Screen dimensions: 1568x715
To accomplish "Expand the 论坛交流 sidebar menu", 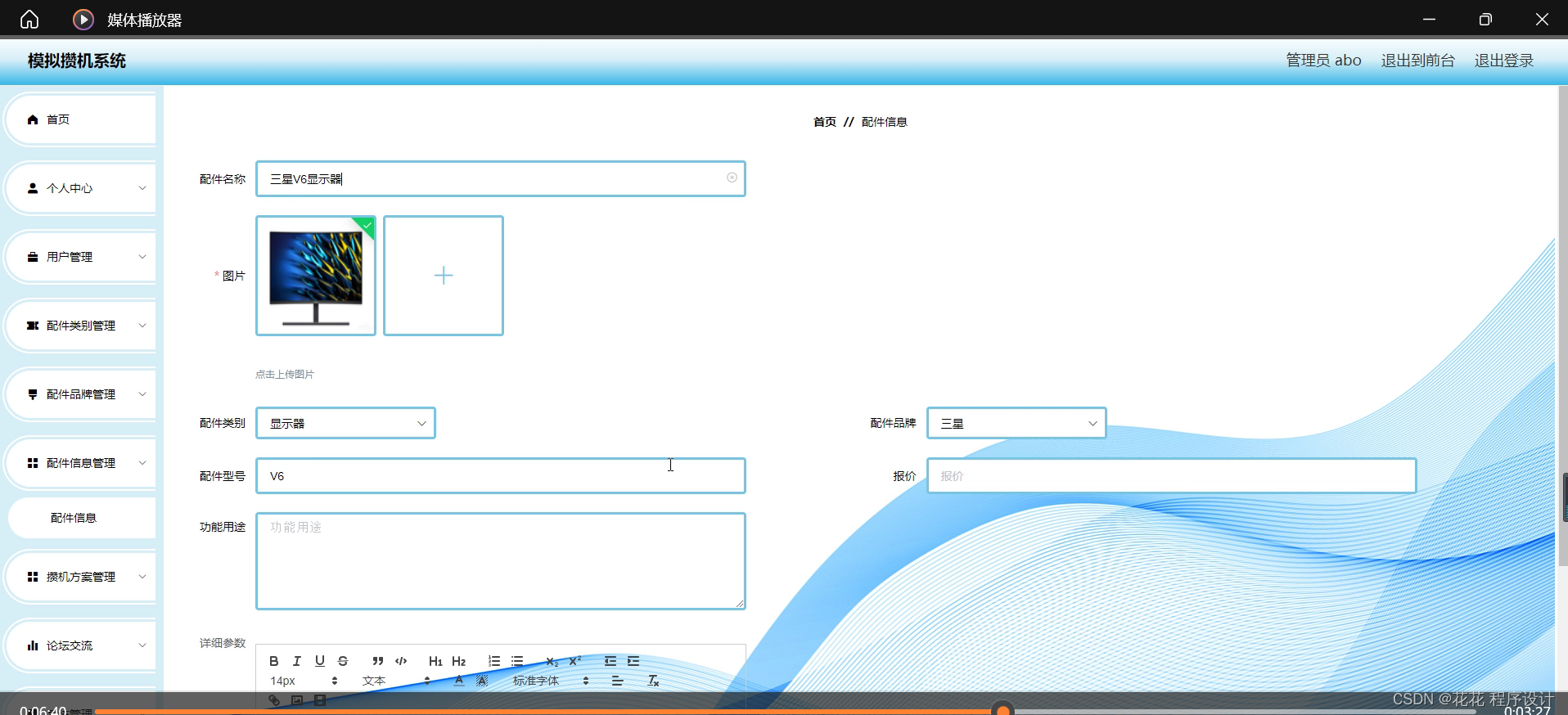I will (x=80, y=645).
